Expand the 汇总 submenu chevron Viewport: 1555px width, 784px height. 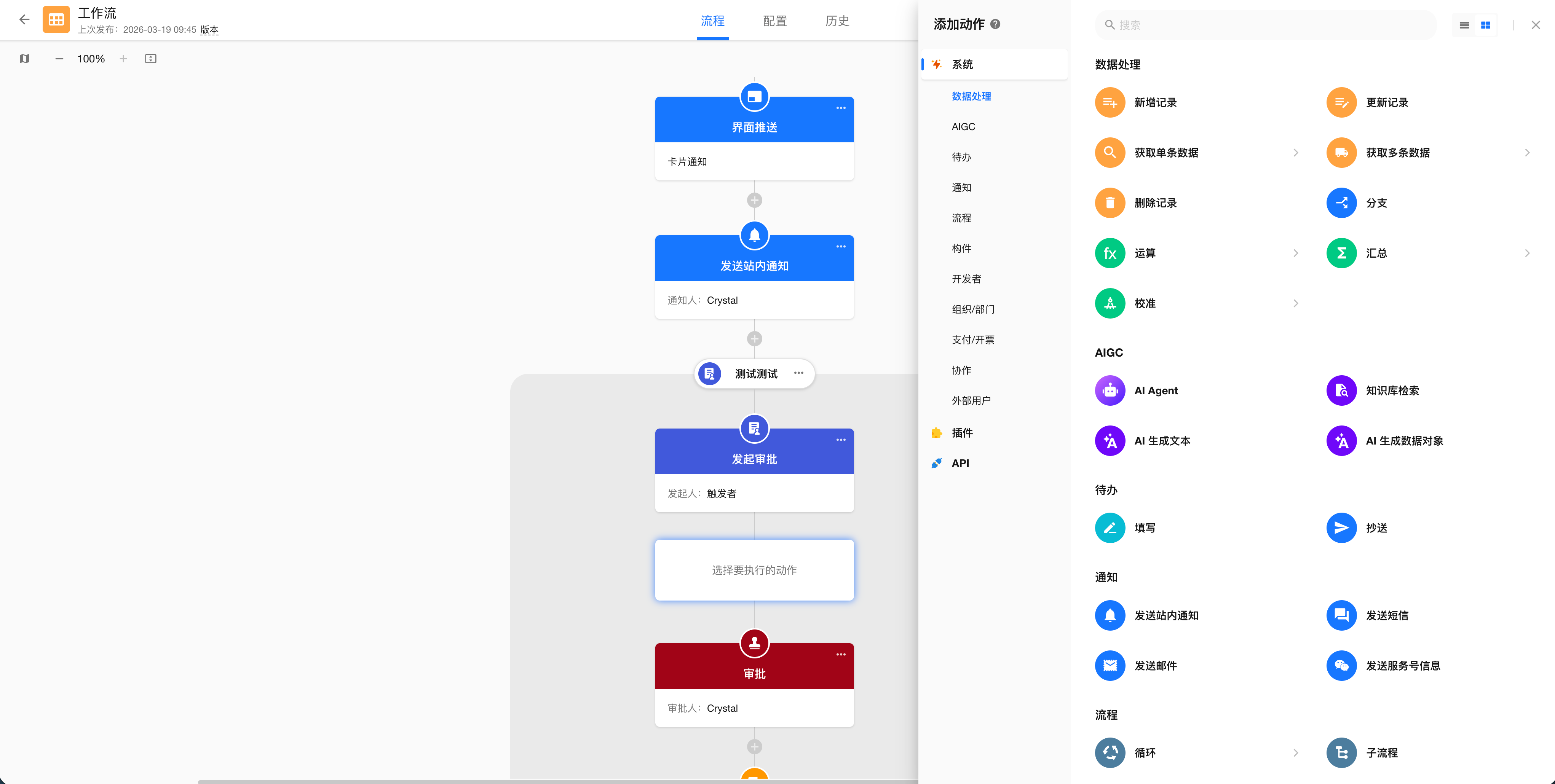point(1526,253)
